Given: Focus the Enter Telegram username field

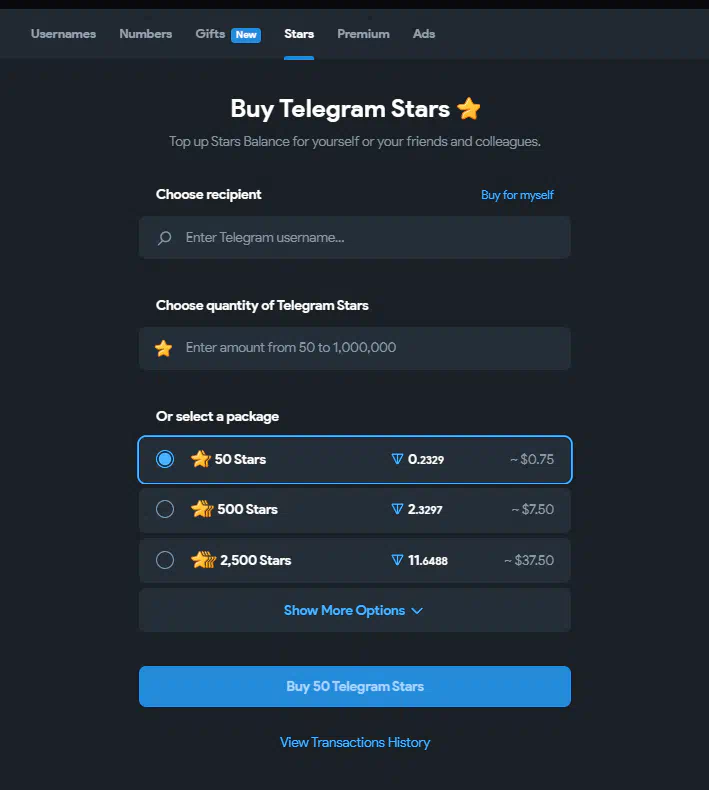Looking at the screenshot, I should point(355,237).
